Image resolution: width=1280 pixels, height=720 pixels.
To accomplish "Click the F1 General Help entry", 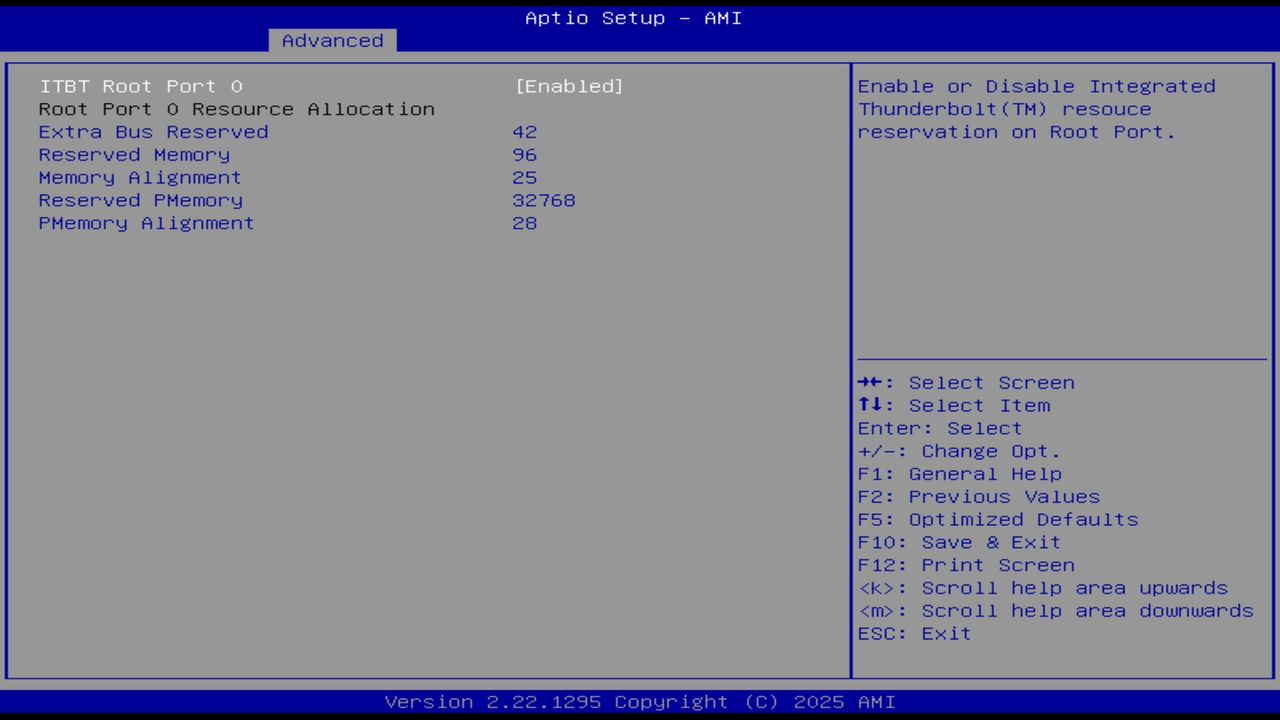I will tap(959, 473).
